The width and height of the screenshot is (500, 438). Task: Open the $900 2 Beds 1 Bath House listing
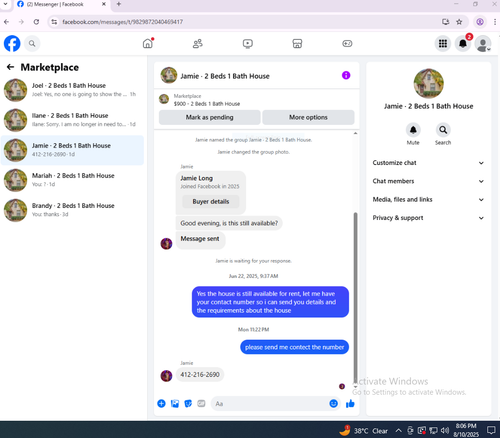tap(207, 104)
